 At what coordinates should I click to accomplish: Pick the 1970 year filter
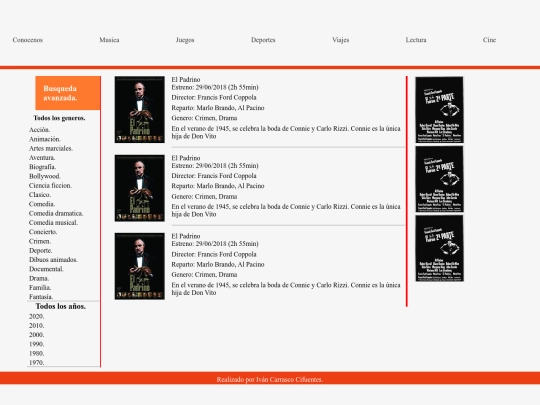click(x=37, y=363)
